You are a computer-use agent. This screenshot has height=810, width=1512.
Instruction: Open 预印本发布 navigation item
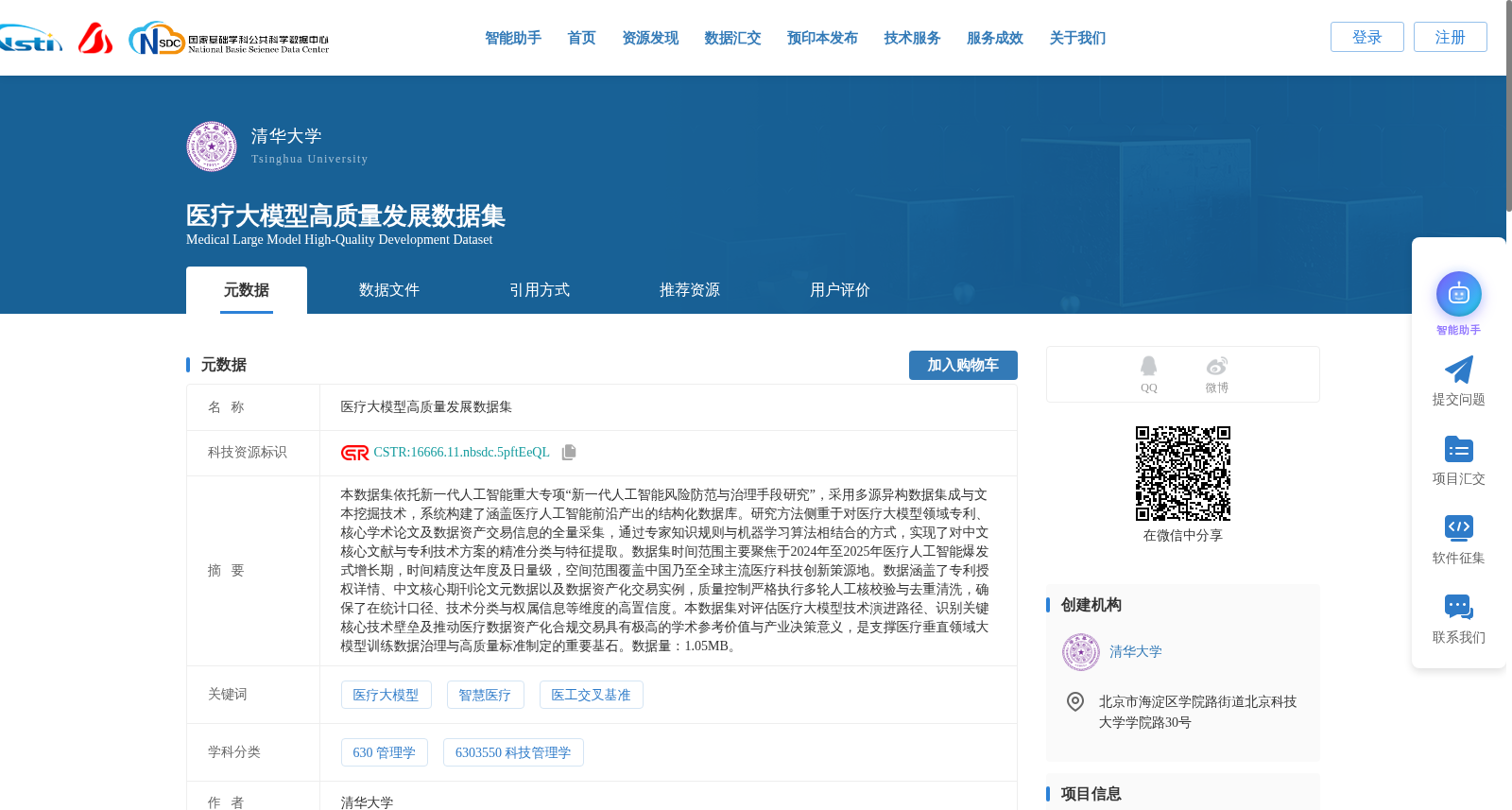coord(822,38)
